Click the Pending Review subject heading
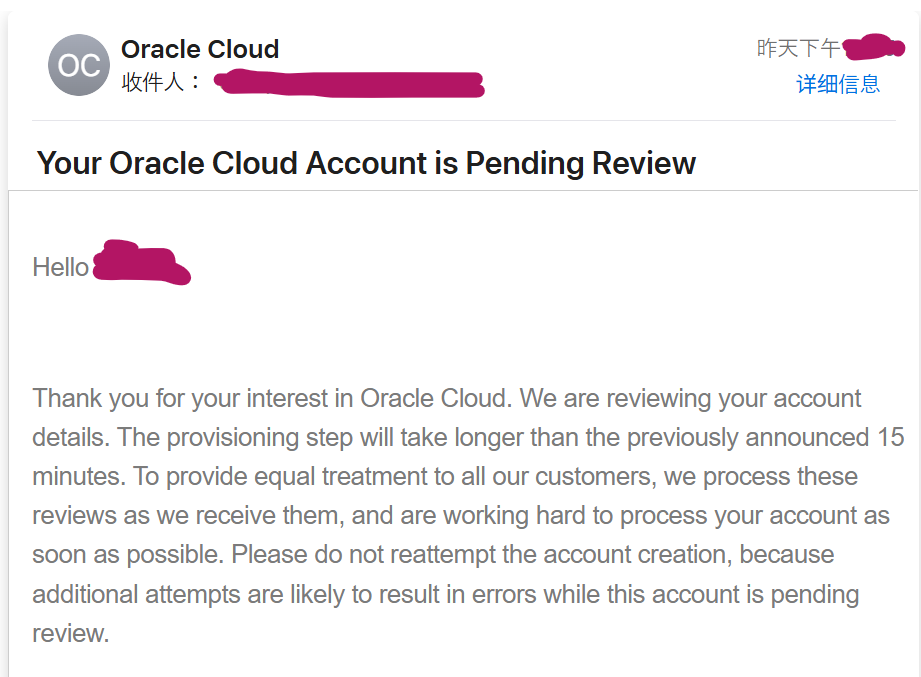The image size is (921, 677). [x=366, y=163]
